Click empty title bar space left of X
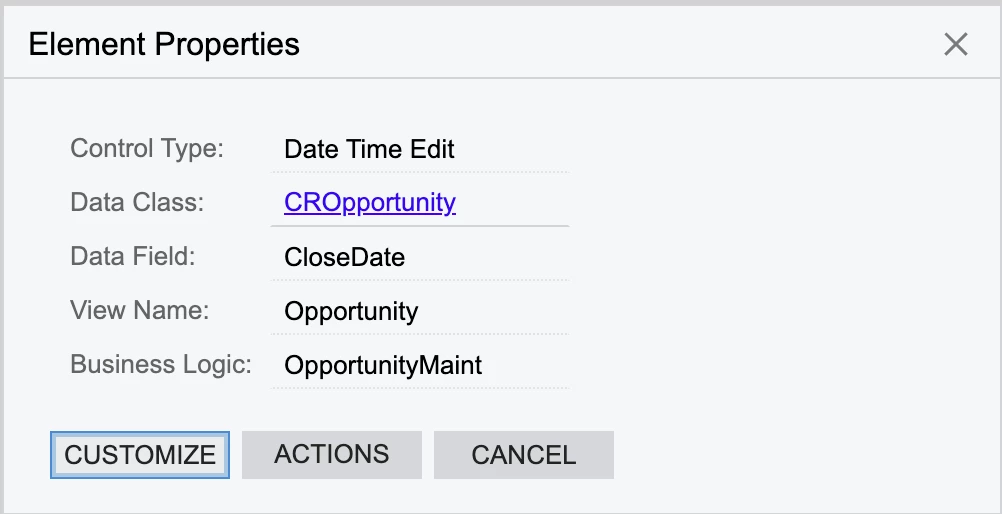The height and width of the screenshot is (514, 1002). point(620,44)
